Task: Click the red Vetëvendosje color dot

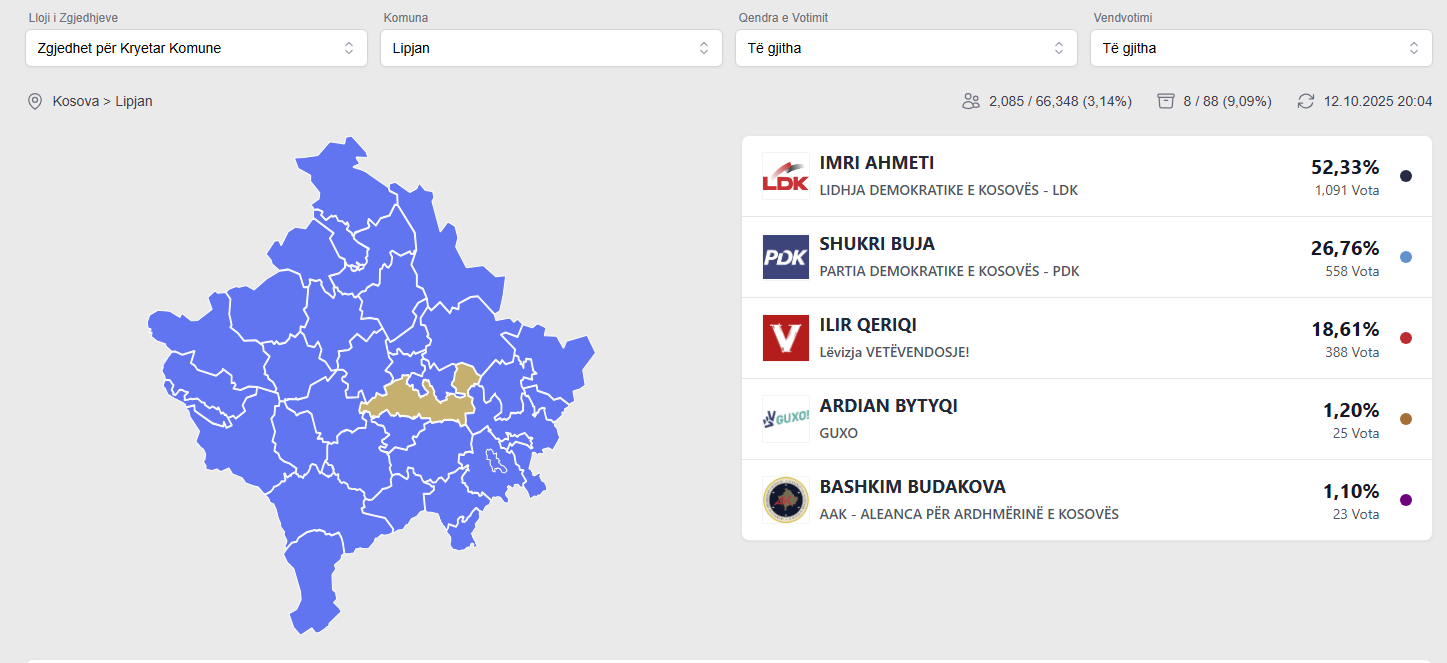Action: tap(1406, 338)
